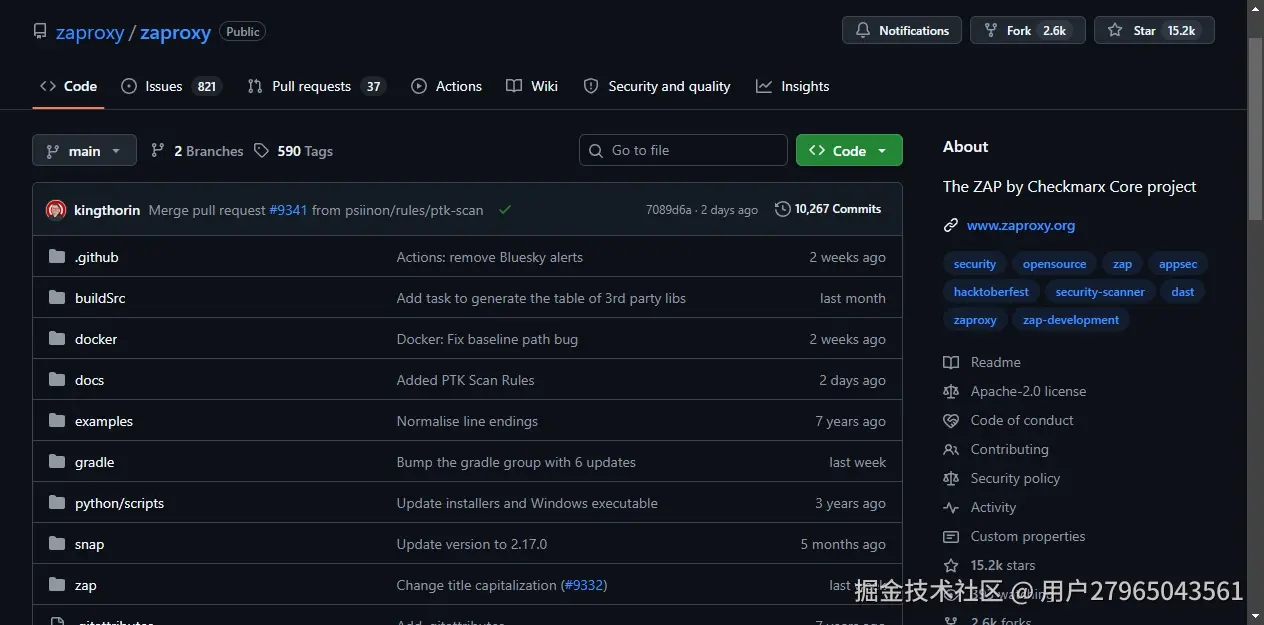This screenshot has height=625, width=1264.
Task: Open zaproxy owner link in header
Action: click(90, 32)
